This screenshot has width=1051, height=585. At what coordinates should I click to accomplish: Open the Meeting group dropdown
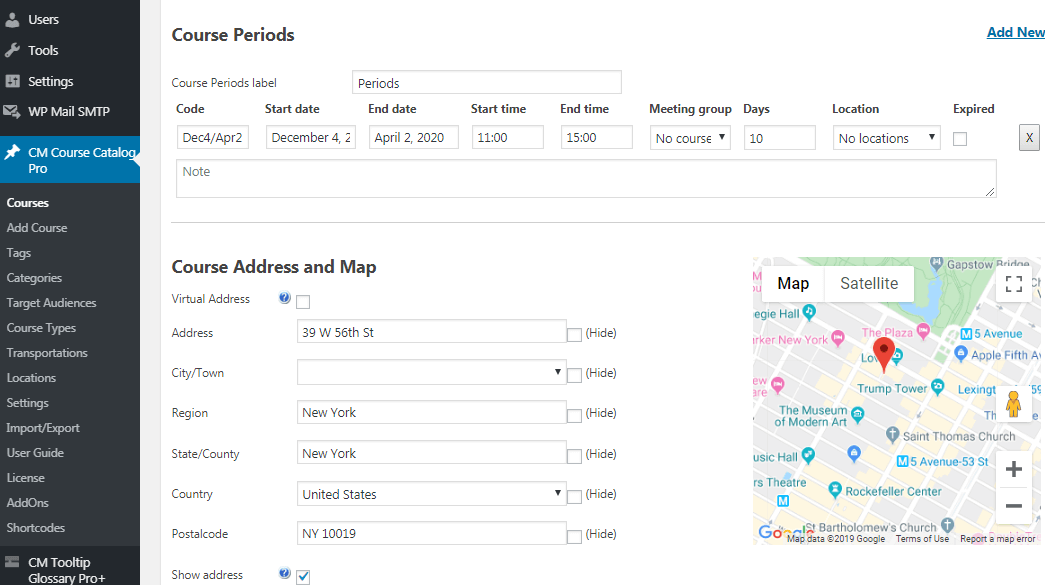point(690,138)
